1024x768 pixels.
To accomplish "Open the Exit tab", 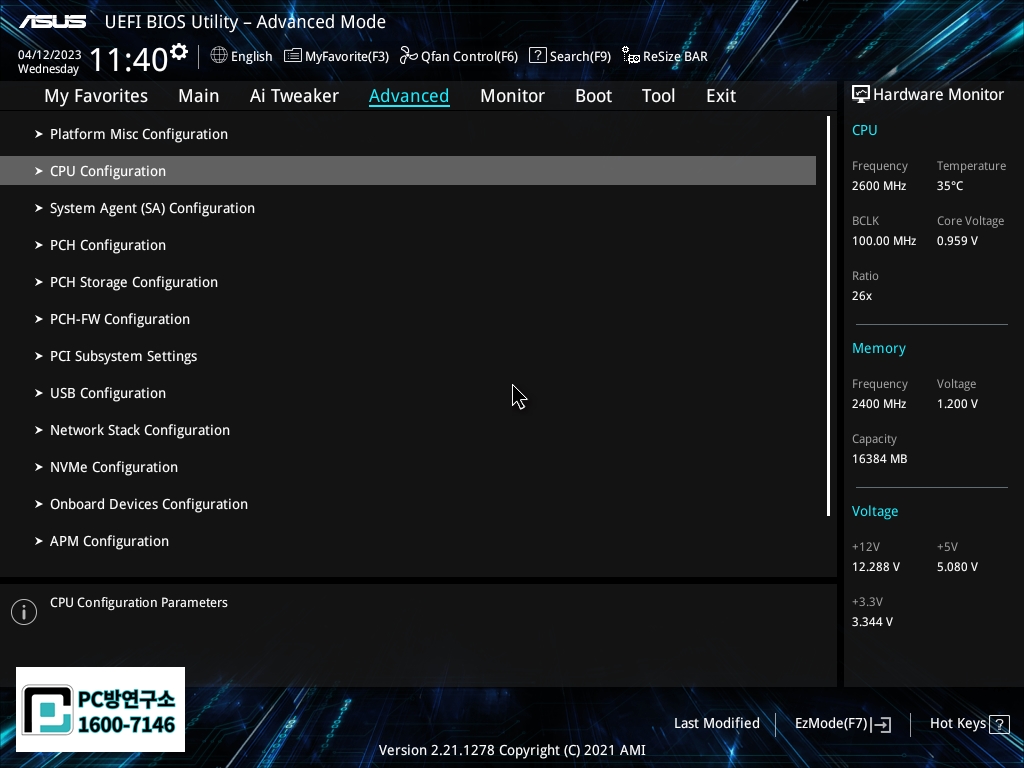I will click(721, 96).
